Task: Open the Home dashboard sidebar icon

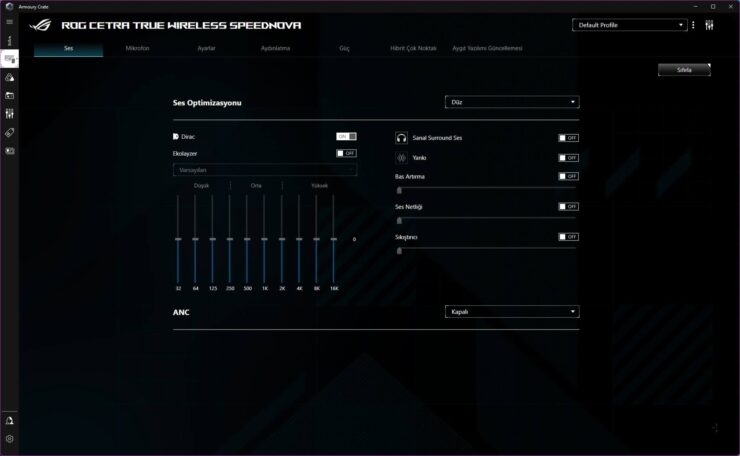Action: [9, 41]
